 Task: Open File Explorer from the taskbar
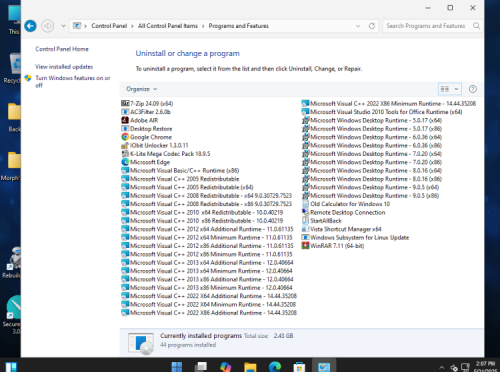coord(250,367)
